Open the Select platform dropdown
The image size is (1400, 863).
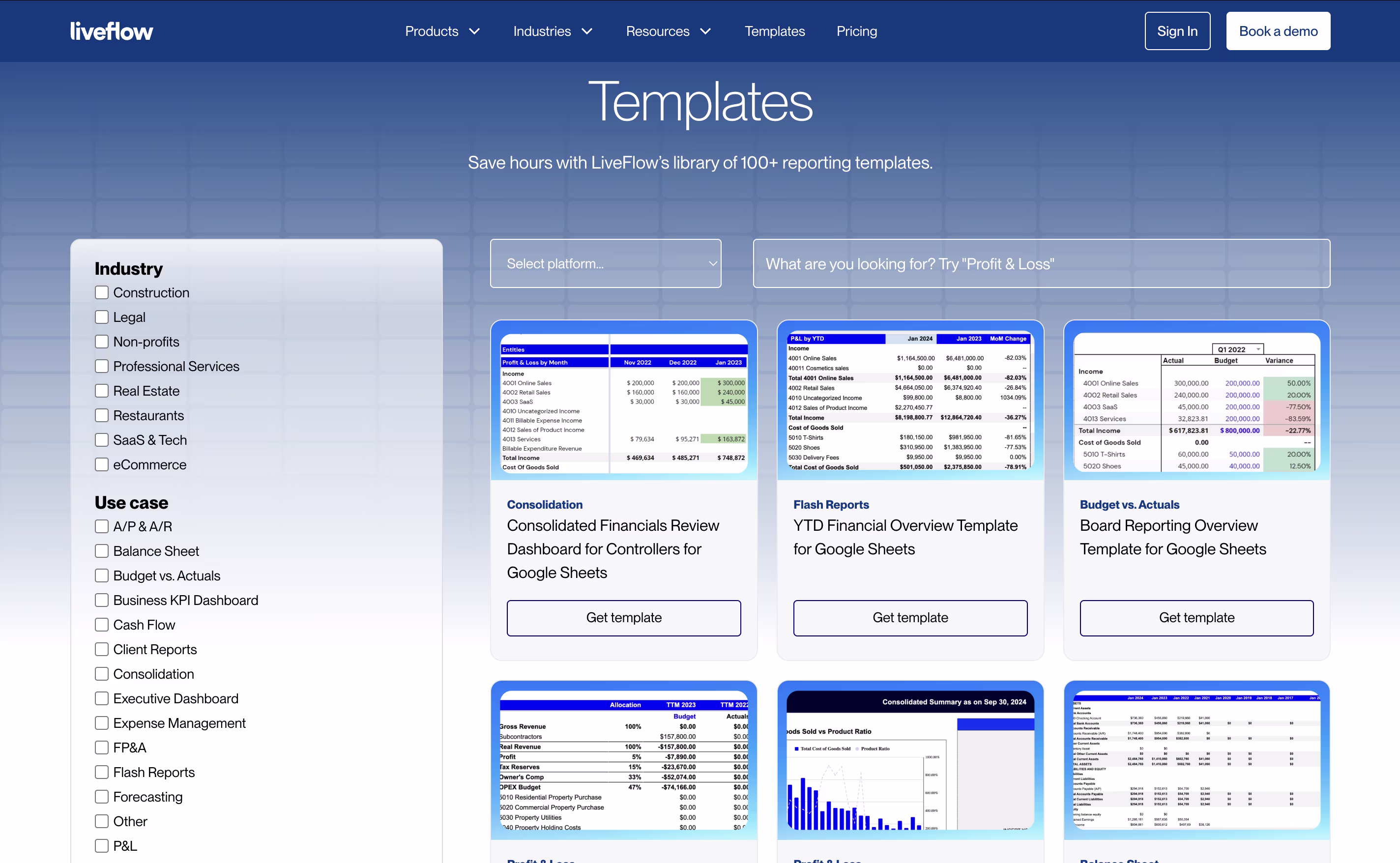[x=606, y=263]
